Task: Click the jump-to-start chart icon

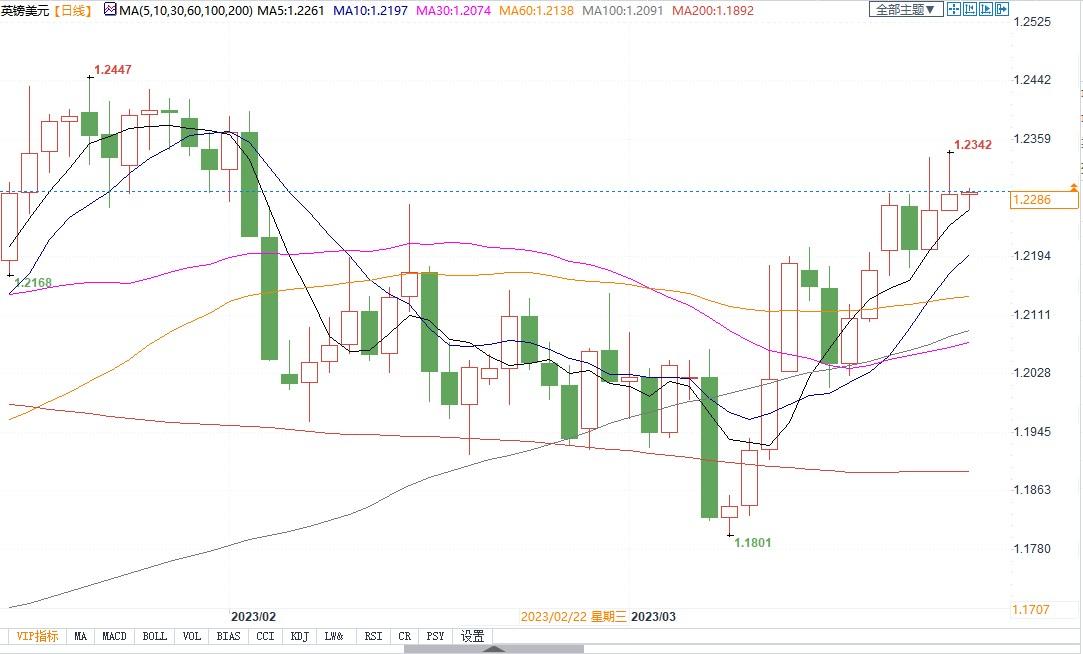Action: 970,9
